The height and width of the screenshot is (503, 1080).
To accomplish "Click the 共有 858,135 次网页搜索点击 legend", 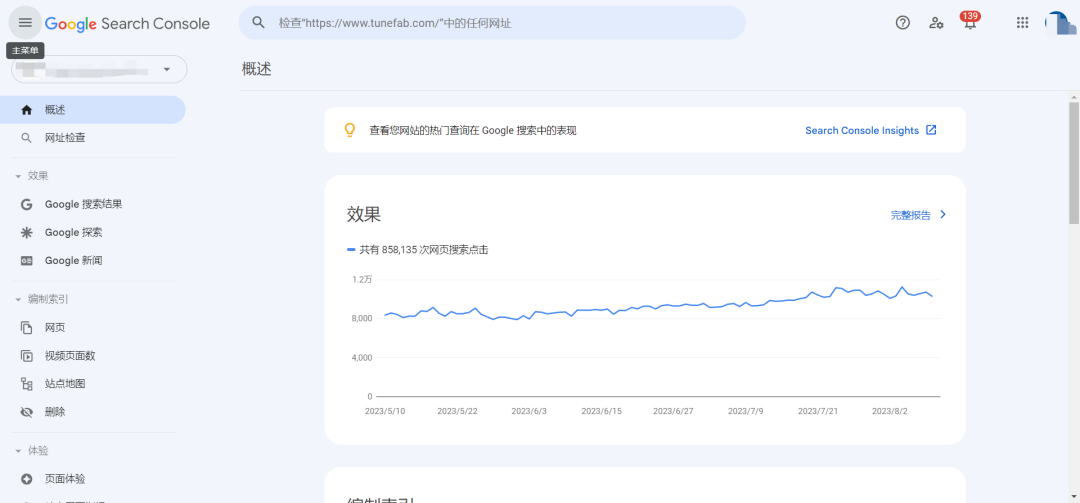I will pyautogui.click(x=418, y=250).
